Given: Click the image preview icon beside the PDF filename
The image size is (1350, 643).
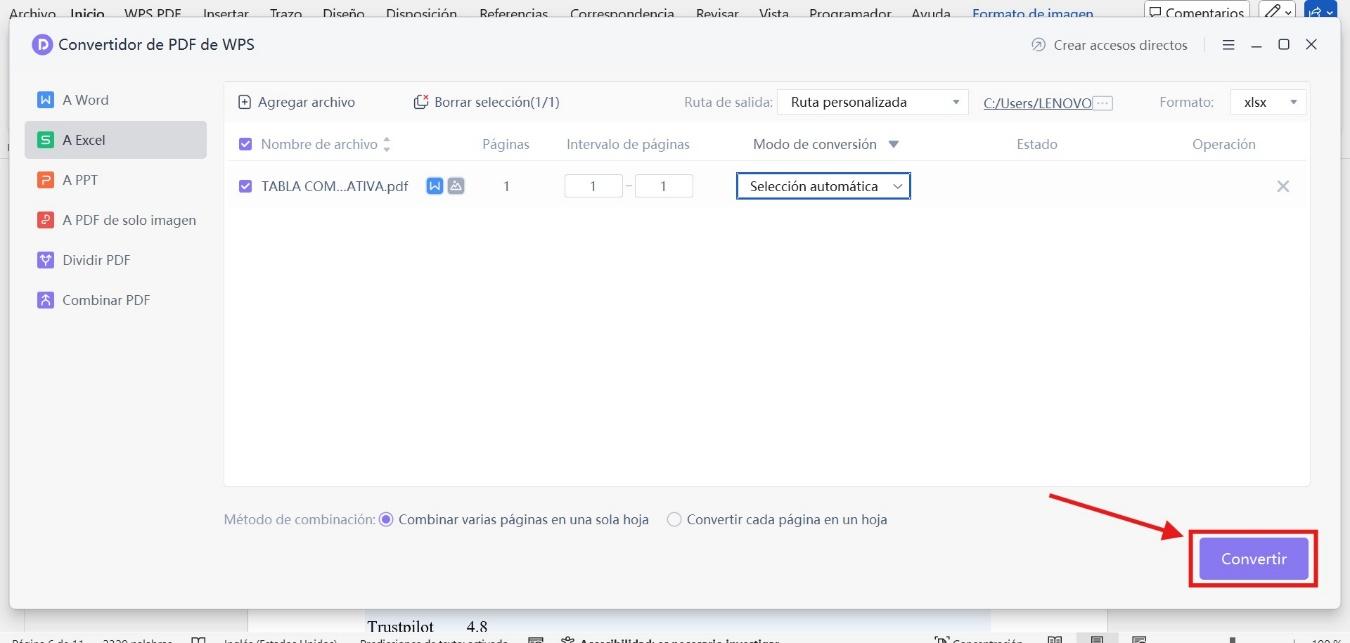Looking at the screenshot, I should pos(454,186).
